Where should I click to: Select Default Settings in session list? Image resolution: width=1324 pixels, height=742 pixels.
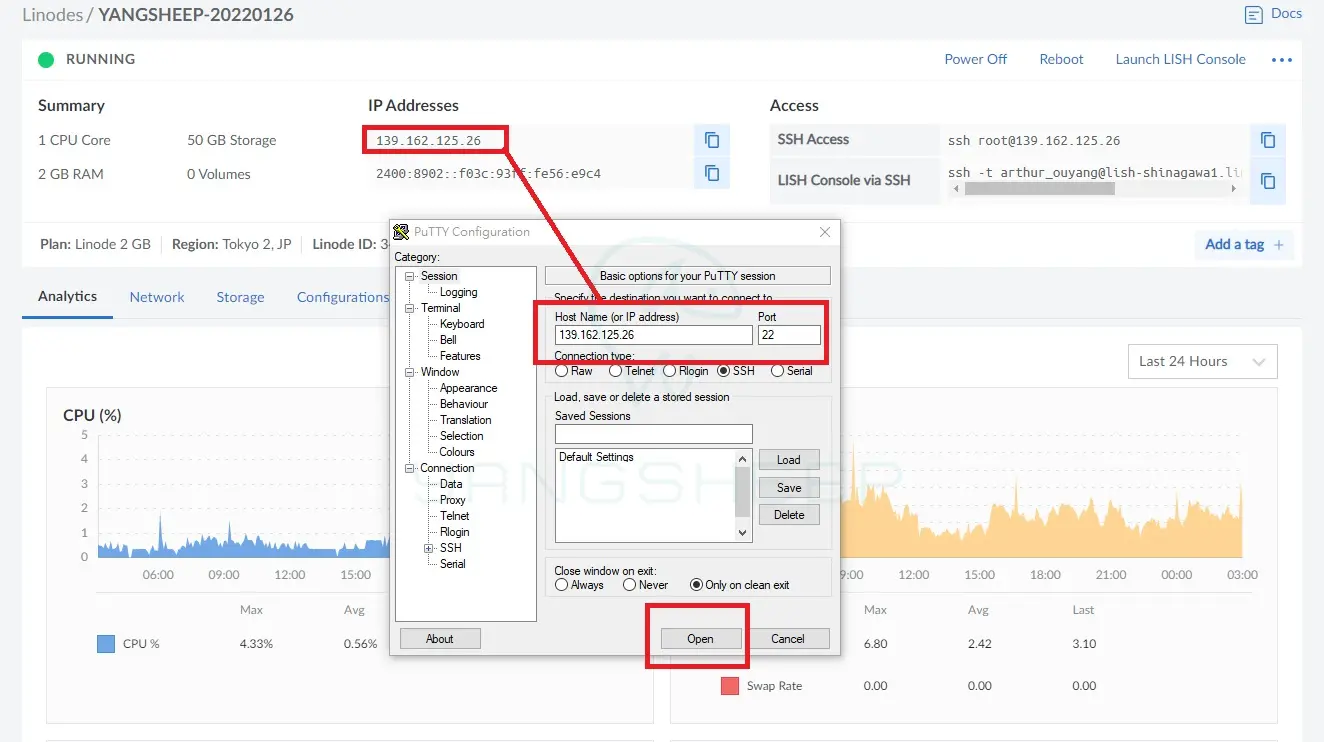coord(596,457)
